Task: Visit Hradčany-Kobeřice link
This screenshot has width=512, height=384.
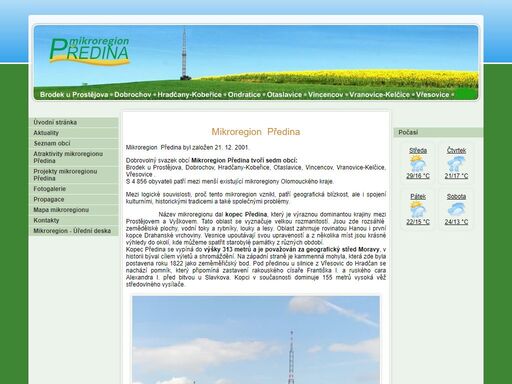Action: [189, 95]
